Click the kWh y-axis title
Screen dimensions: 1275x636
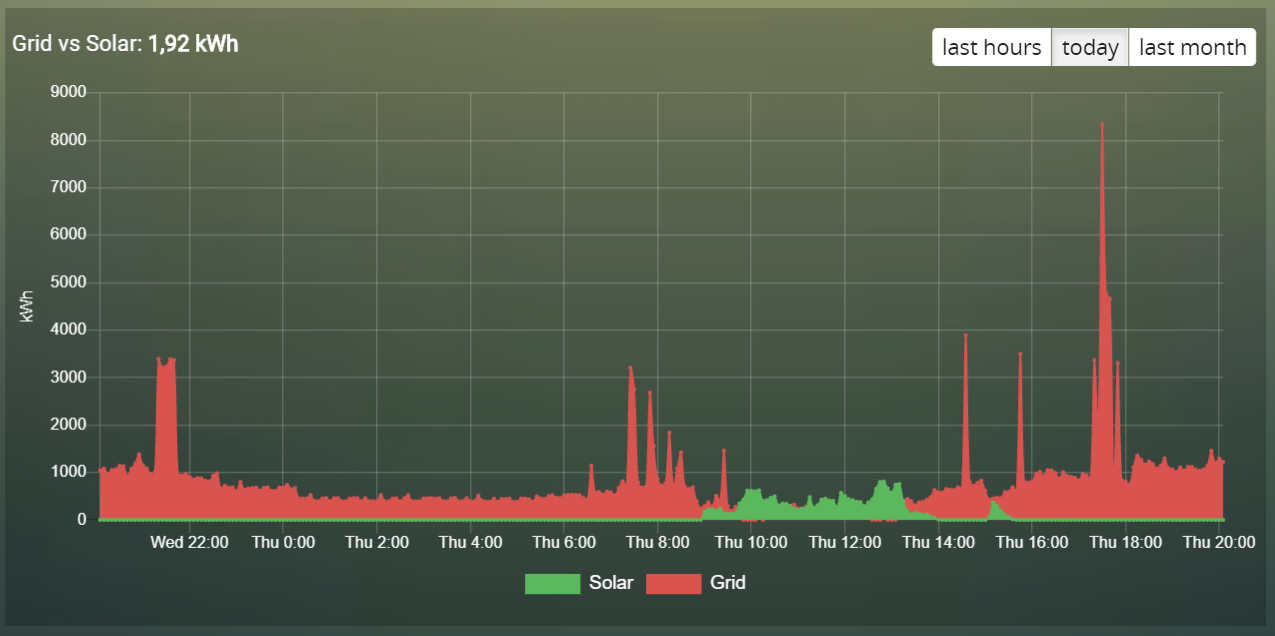point(27,306)
